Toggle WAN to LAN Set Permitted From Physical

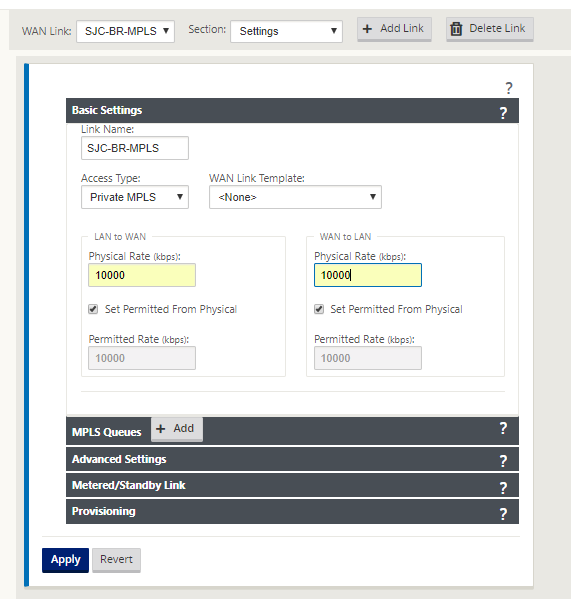tap(319, 309)
